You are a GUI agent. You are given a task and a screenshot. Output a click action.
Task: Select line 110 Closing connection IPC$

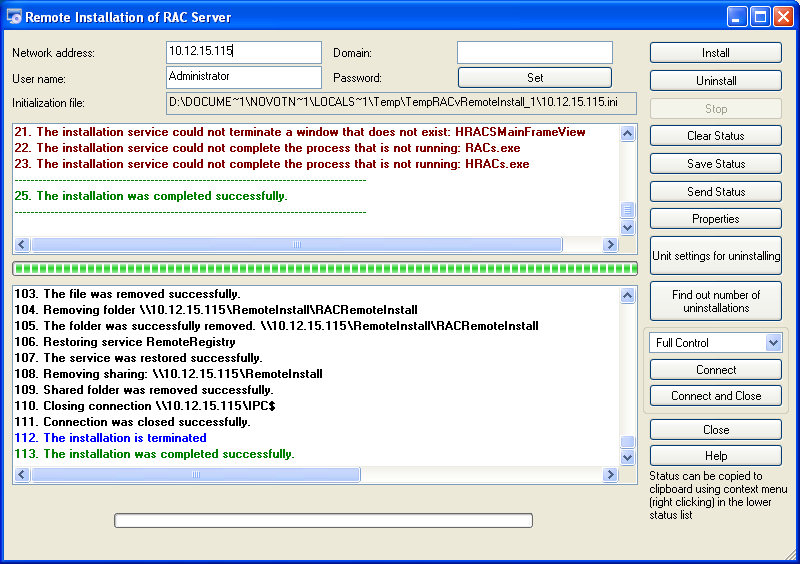pos(145,406)
